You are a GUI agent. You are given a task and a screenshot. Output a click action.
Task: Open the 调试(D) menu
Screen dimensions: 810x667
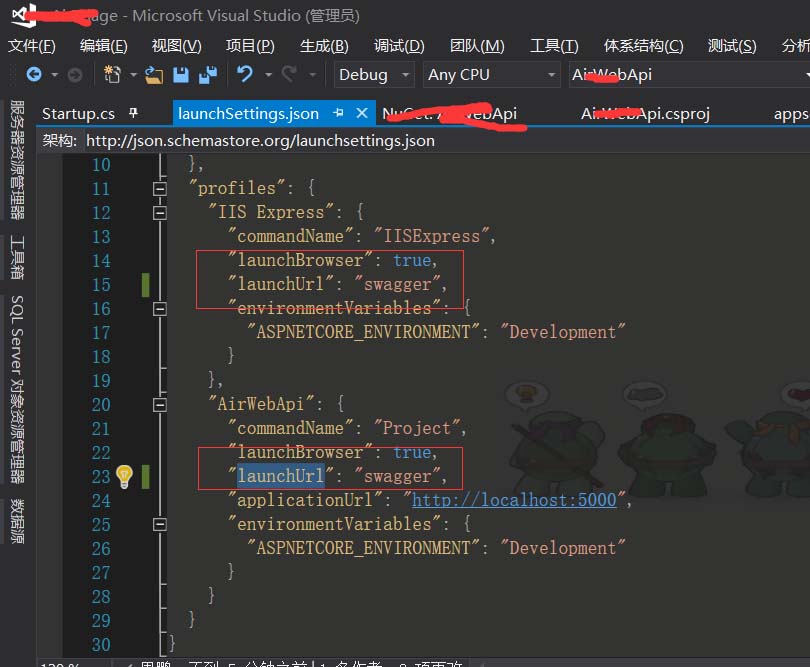point(399,46)
